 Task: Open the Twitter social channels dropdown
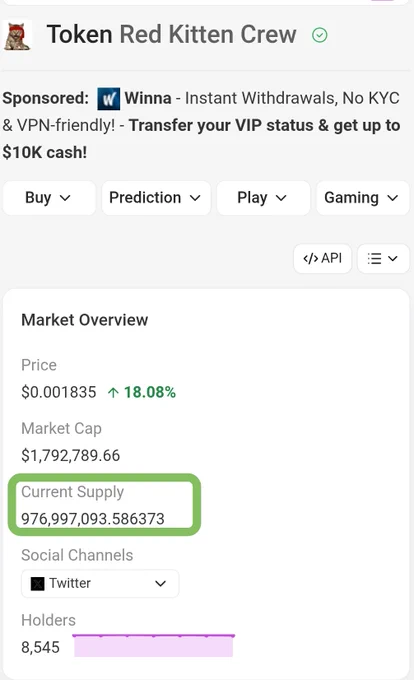(x=100, y=584)
